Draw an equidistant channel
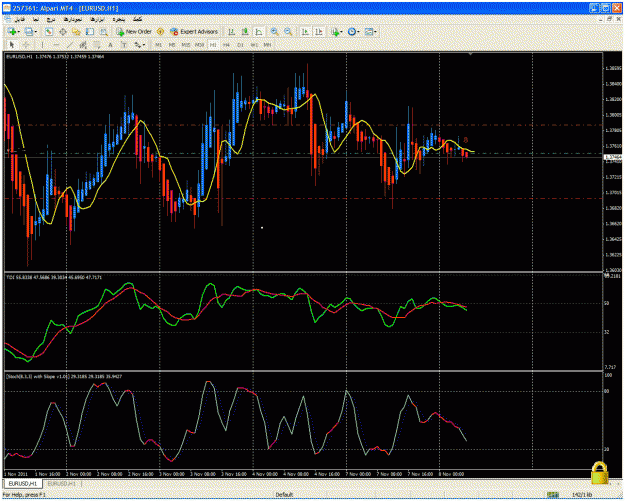This screenshot has height=501, width=625. (83, 45)
